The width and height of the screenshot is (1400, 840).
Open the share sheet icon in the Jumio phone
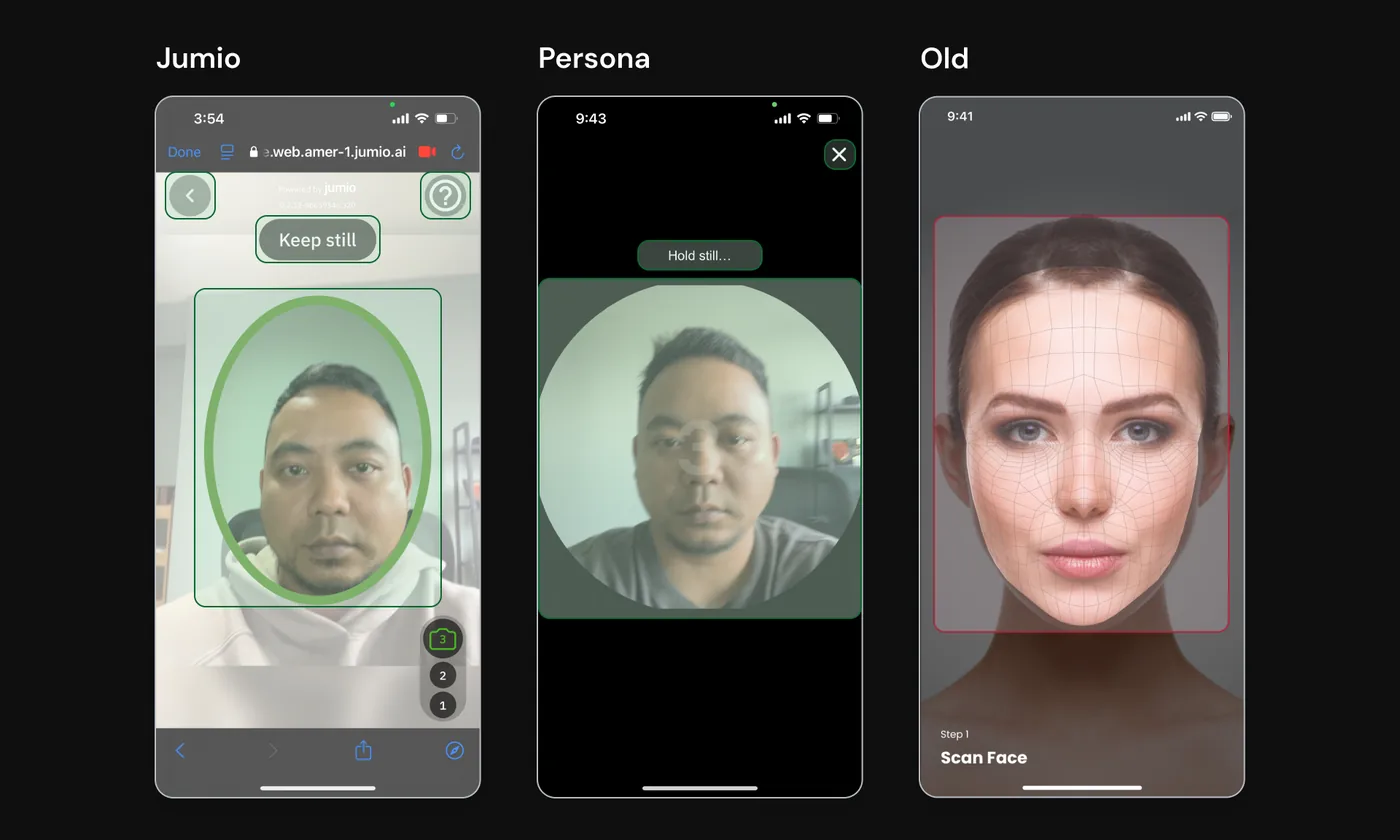coord(363,750)
